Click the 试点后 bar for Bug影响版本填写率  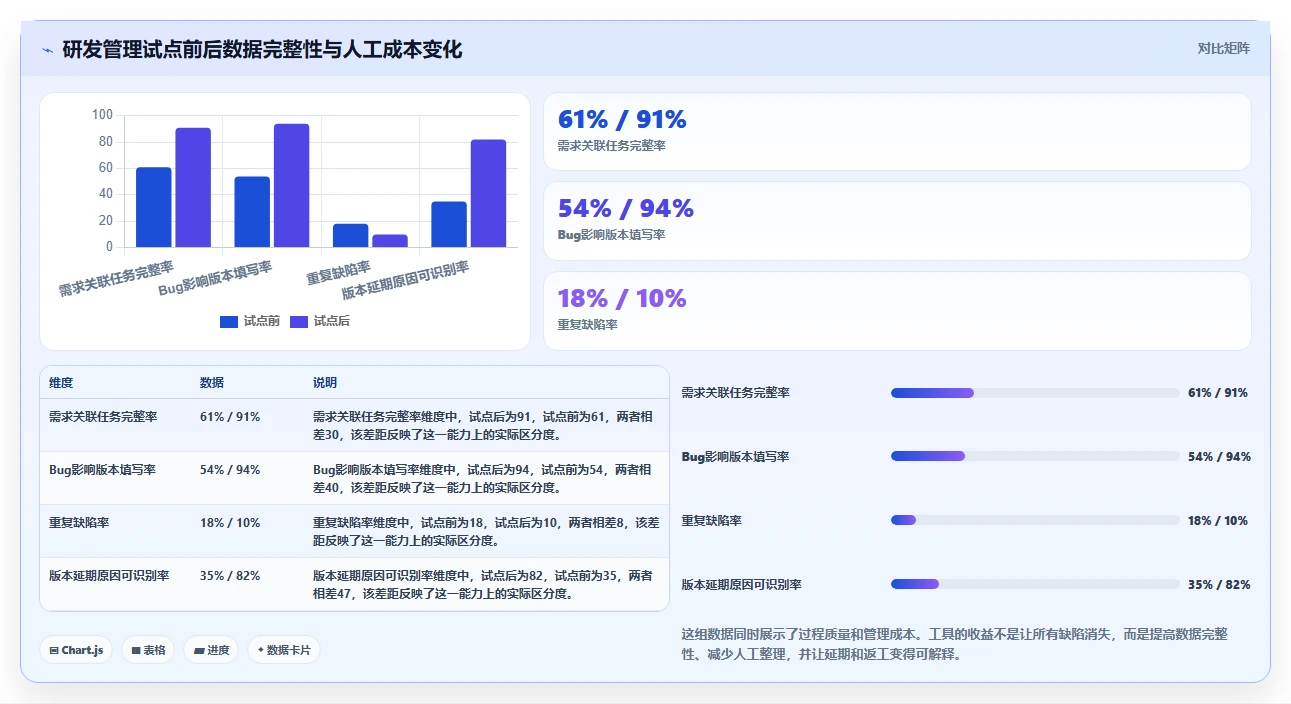(x=291, y=185)
